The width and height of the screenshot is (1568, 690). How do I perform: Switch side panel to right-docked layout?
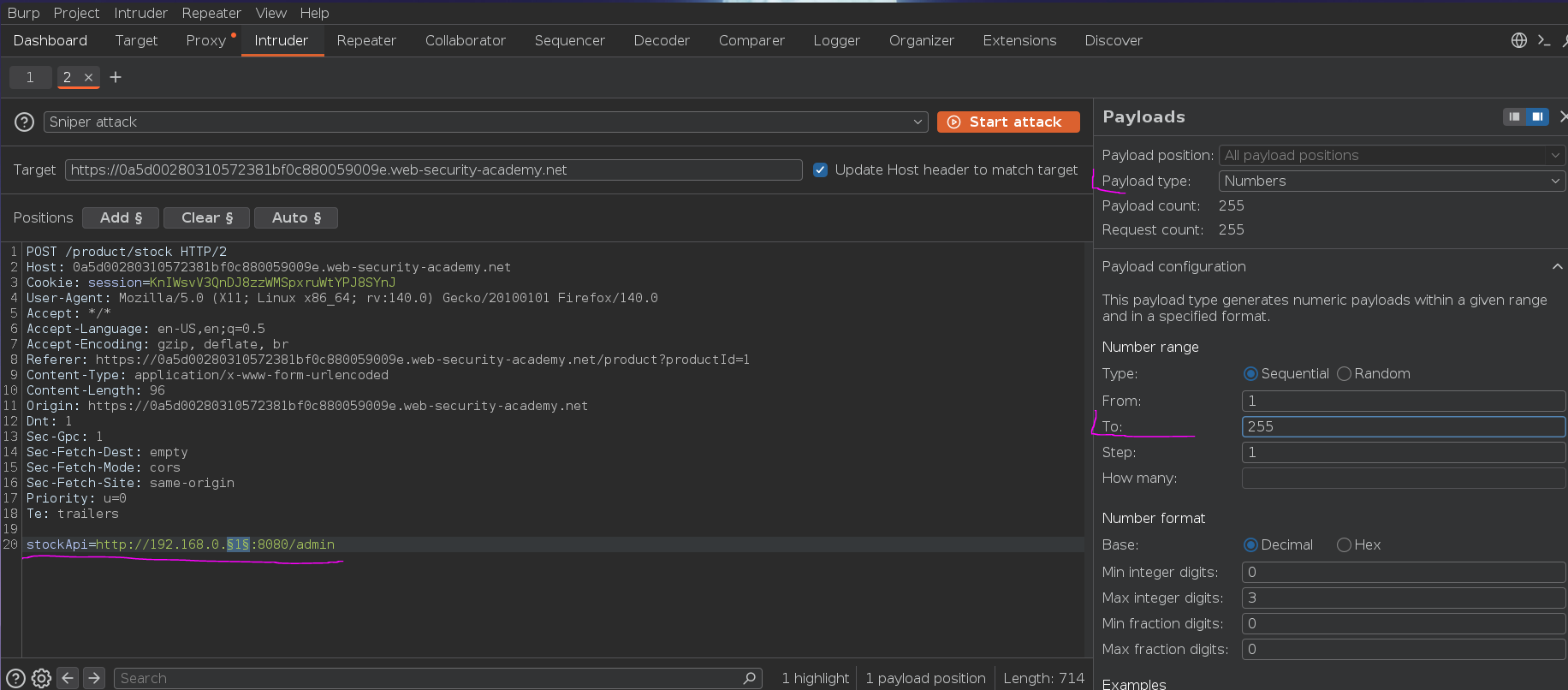point(1537,116)
